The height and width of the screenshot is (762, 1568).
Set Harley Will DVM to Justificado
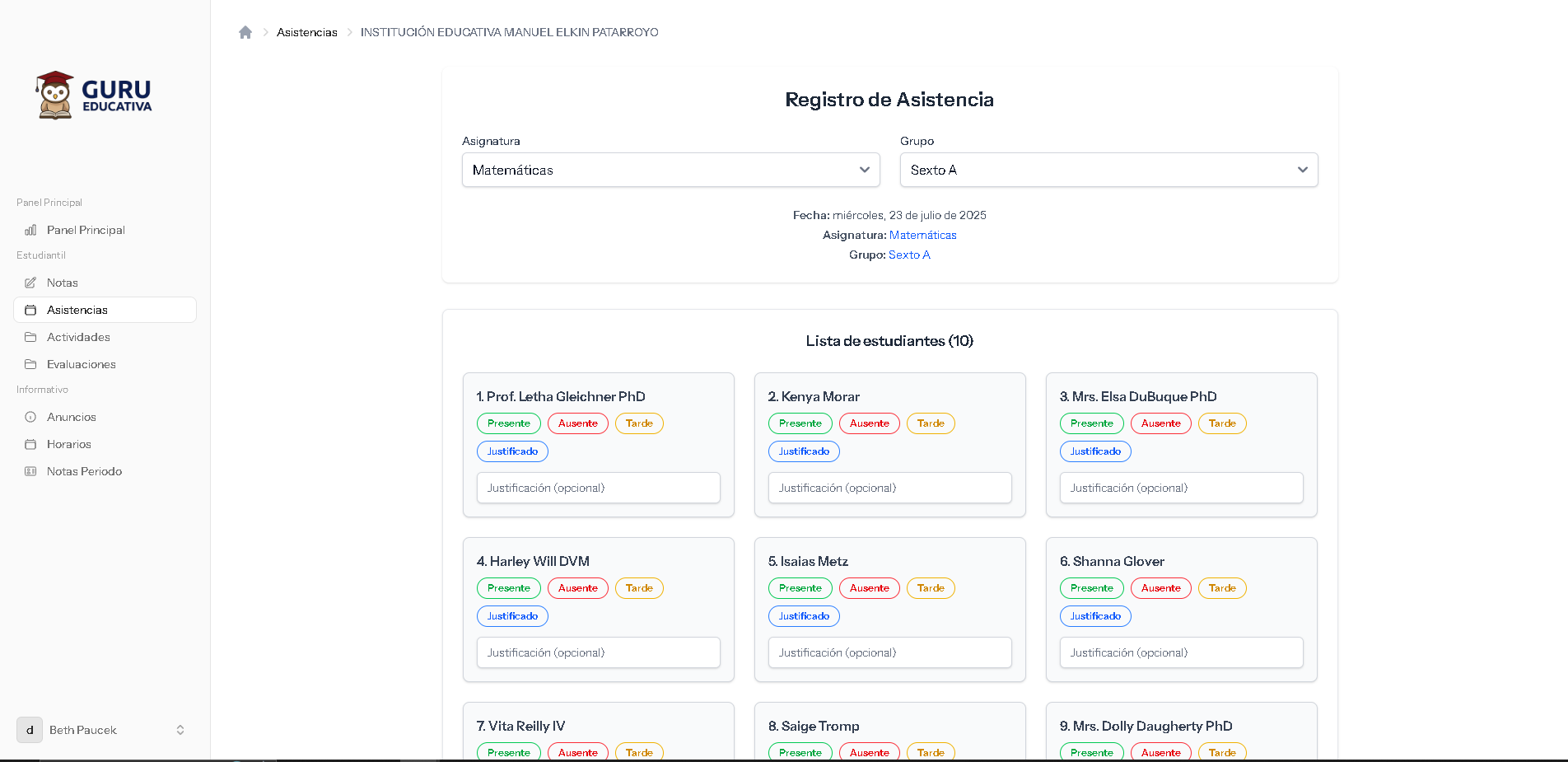pos(512,616)
